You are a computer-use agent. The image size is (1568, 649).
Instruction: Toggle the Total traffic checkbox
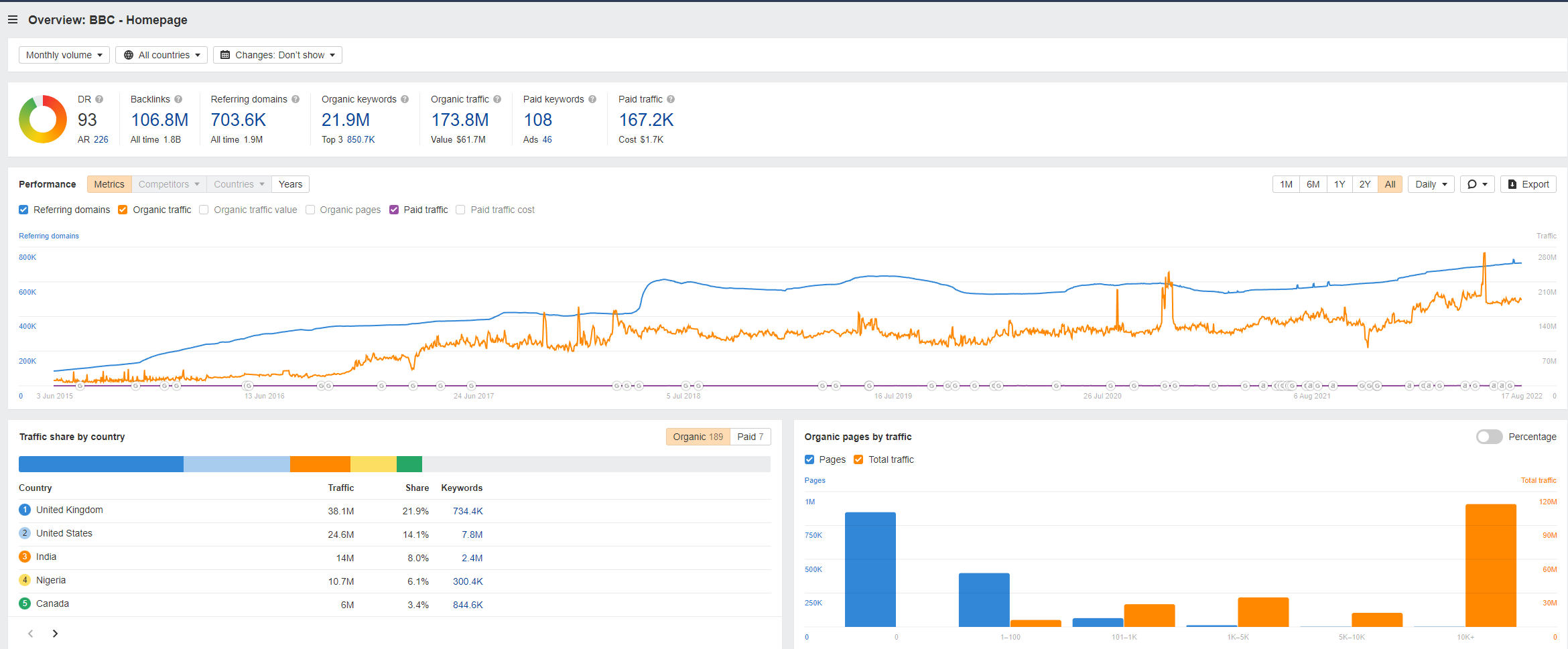click(x=858, y=459)
